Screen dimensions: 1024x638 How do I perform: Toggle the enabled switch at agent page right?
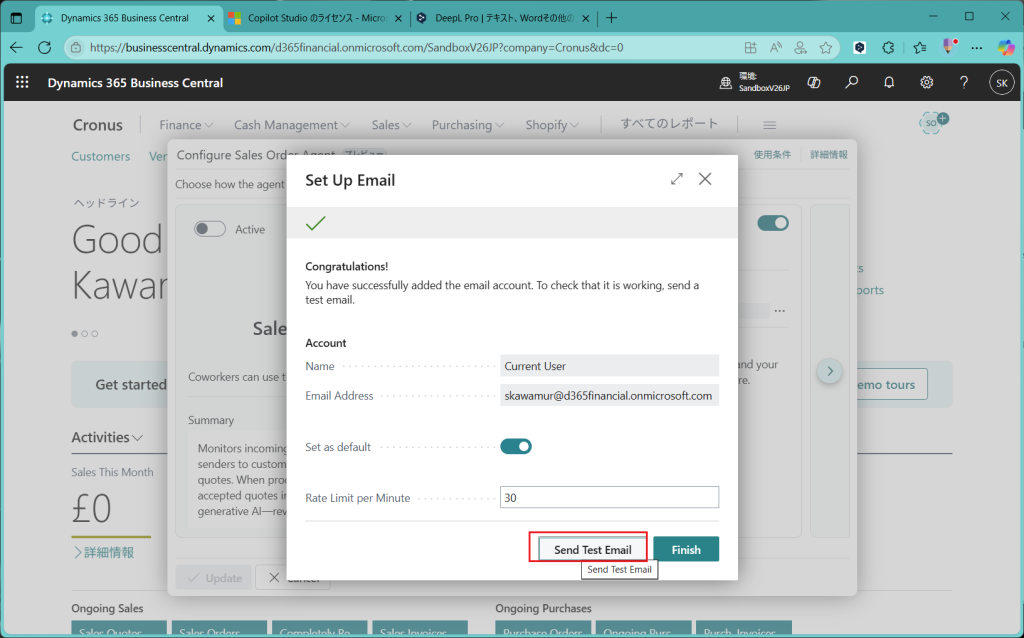(x=773, y=223)
